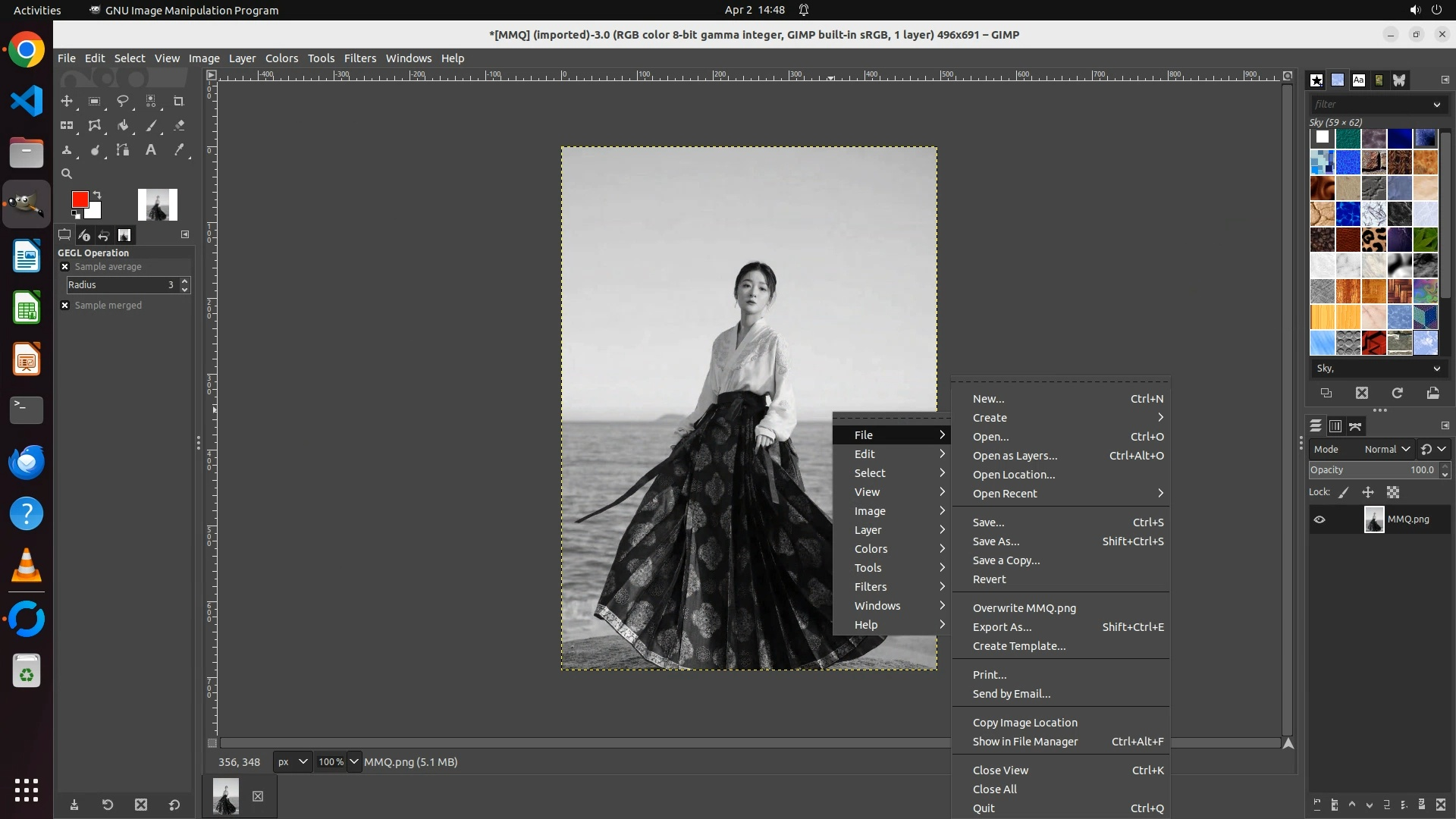Toggle the Sample merged checkbox
Image resolution: width=1456 pixels, height=819 pixels.
65,306
